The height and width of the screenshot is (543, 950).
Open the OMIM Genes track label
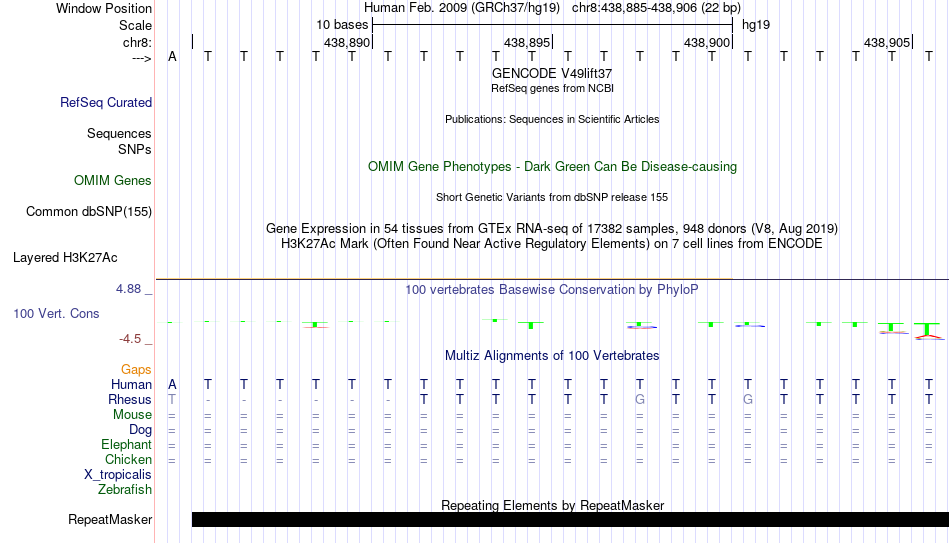(112, 181)
